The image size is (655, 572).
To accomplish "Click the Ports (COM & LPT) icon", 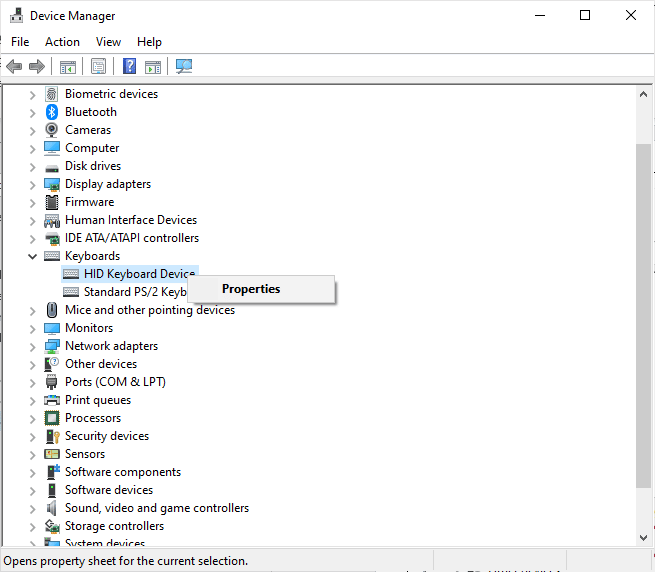I will pyautogui.click(x=51, y=382).
